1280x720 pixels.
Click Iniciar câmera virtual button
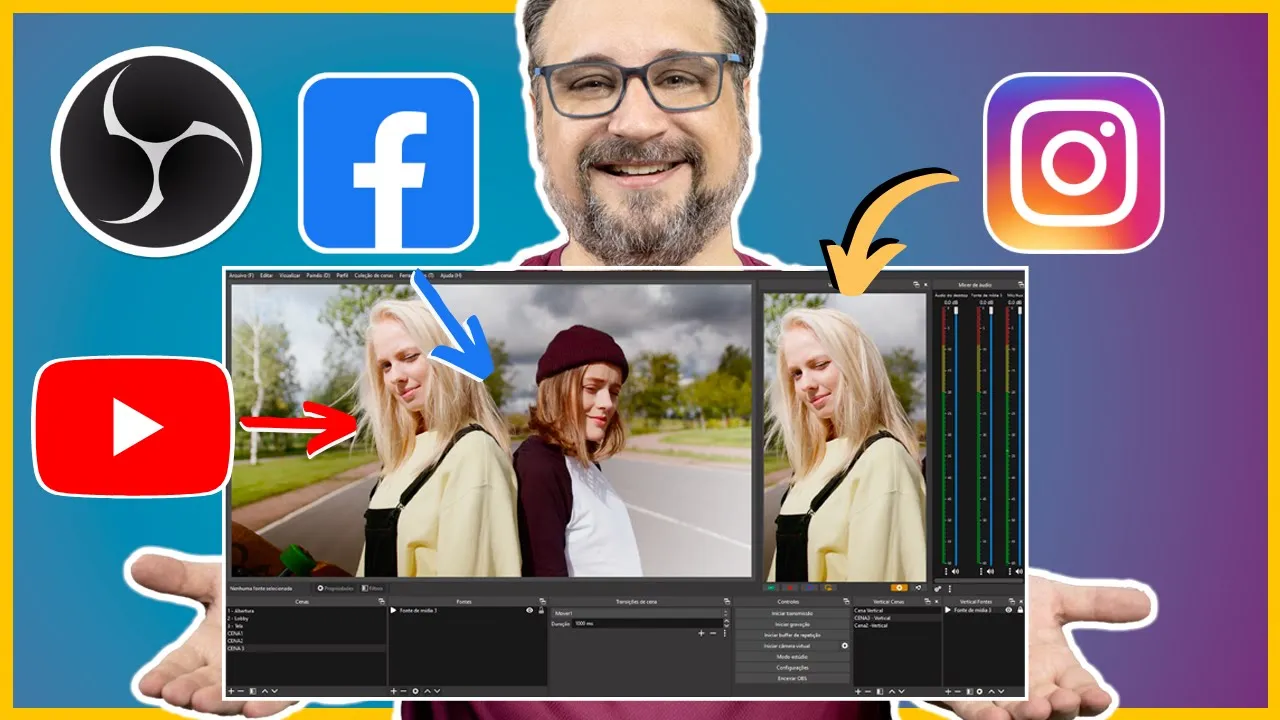786,646
